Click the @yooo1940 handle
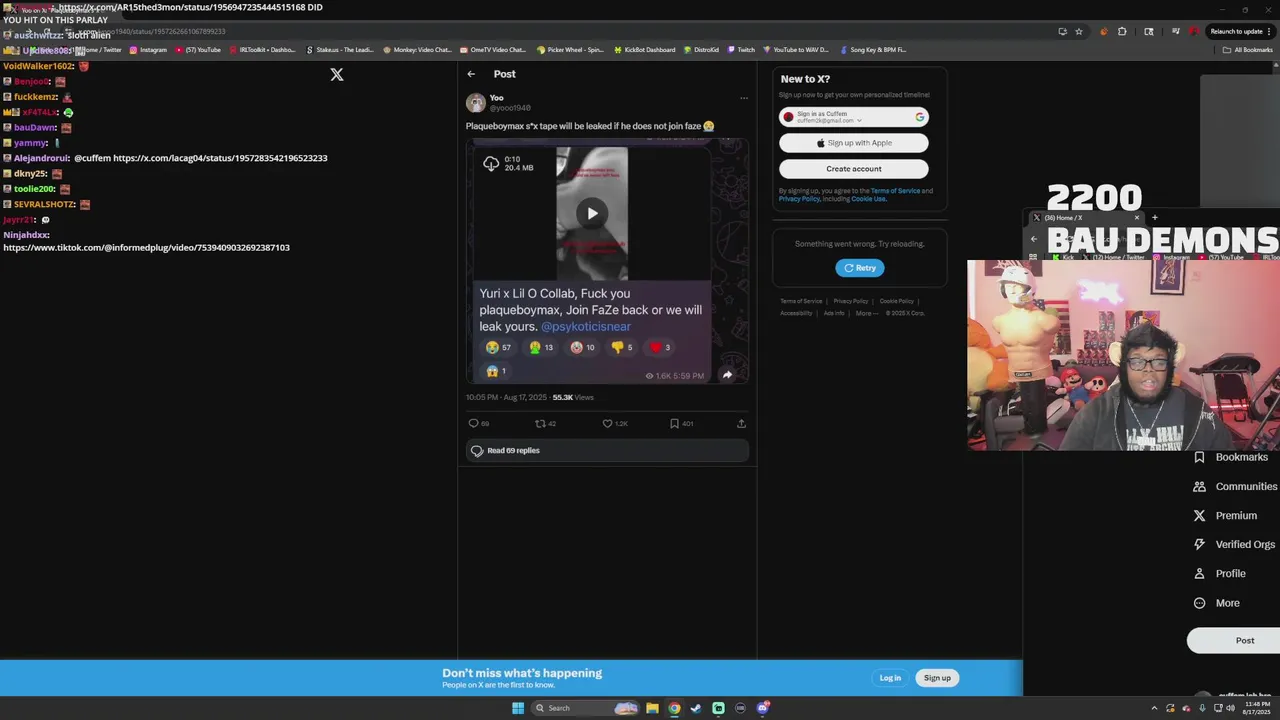1280x720 pixels. click(x=510, y=108)
